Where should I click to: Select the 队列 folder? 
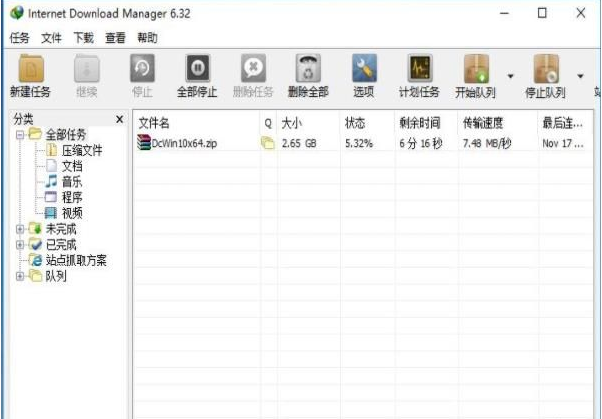pyautogui.click(x=56, y=276)
